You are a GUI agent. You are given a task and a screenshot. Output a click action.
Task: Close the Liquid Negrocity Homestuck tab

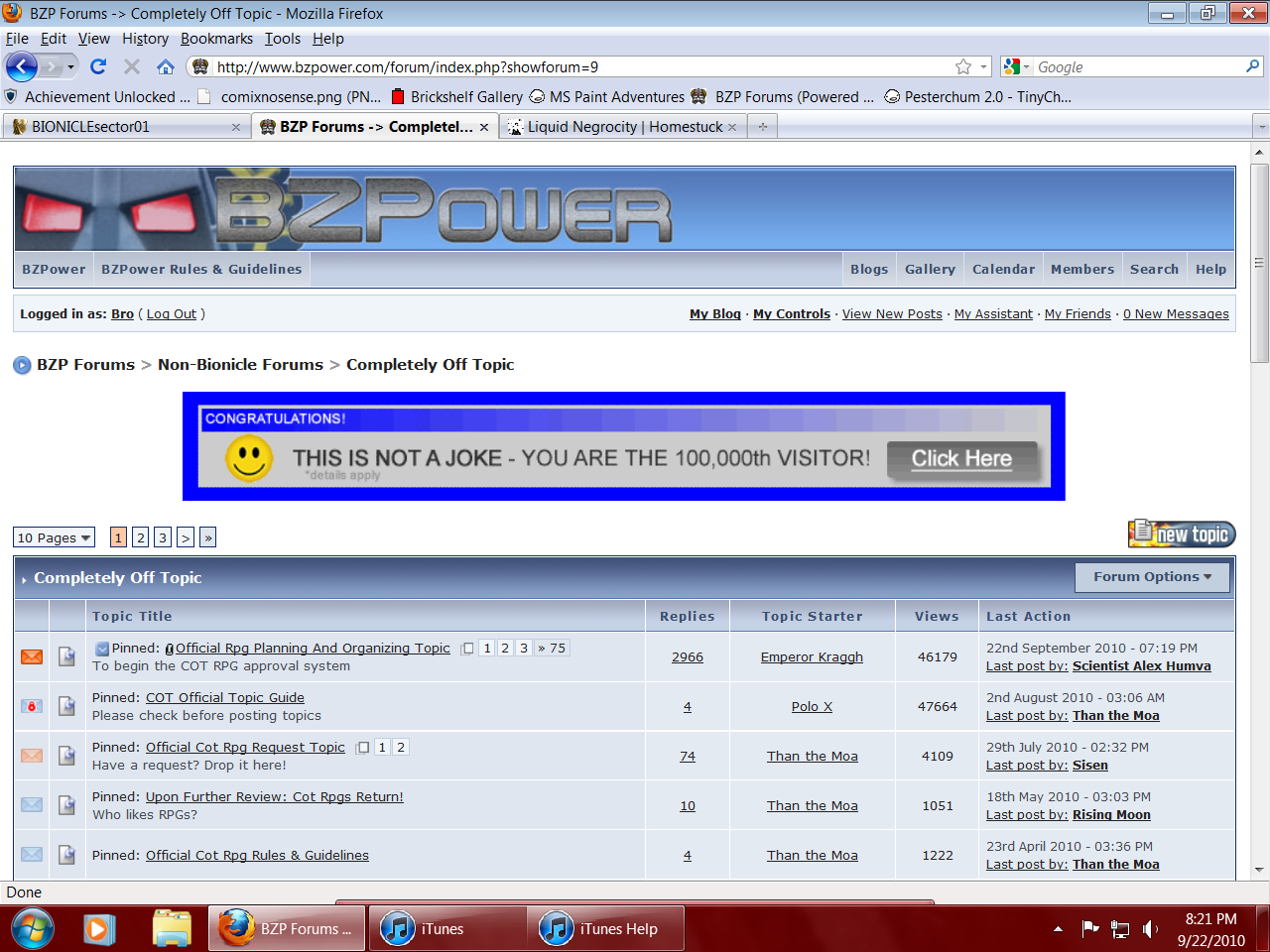click(x=732, y=127)
